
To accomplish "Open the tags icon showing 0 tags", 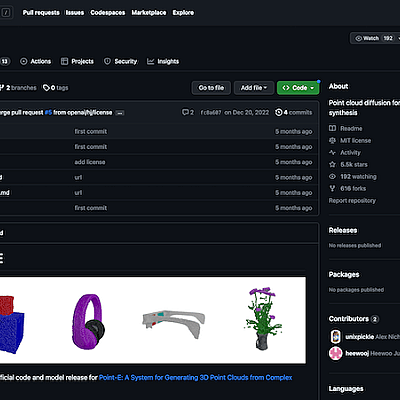I will point(46,88).
